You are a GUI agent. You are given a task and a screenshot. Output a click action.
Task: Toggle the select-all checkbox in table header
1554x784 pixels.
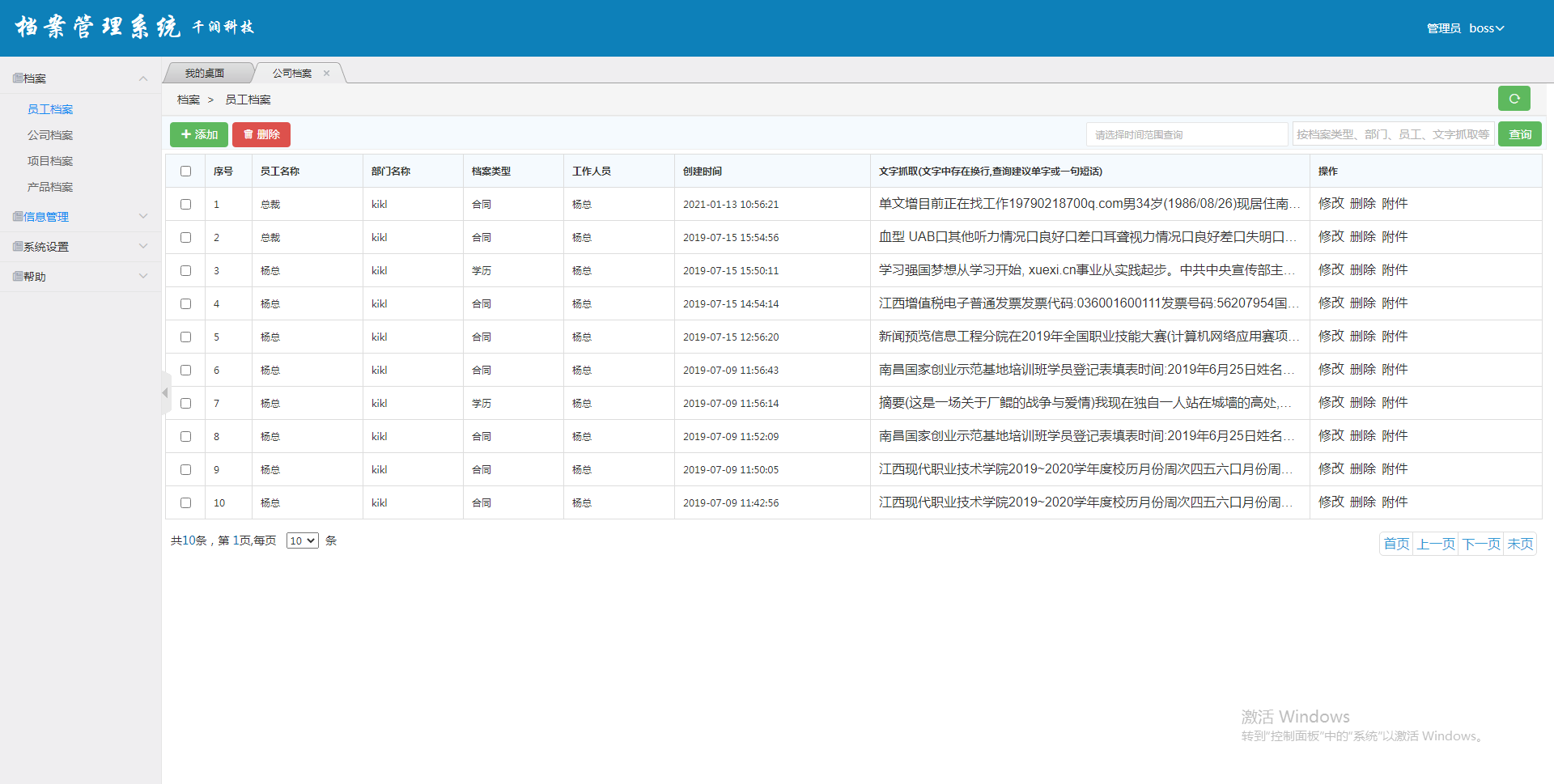click(x=186, y=172)
